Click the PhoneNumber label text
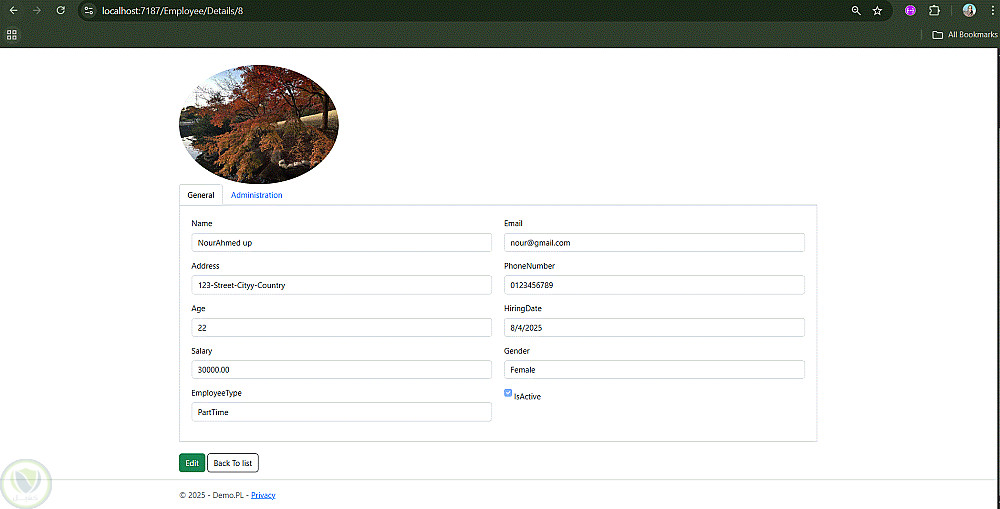 pyautogui.click(x=529, y=266)
